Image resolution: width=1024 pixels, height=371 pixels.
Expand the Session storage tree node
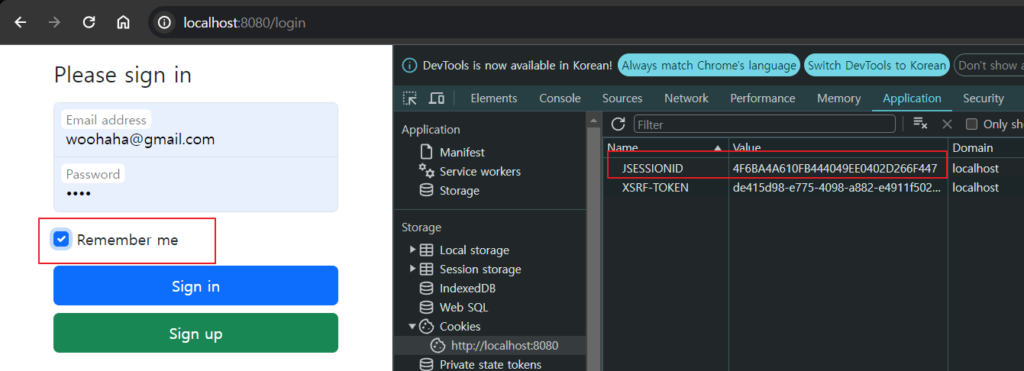click(x=412, y=269)
